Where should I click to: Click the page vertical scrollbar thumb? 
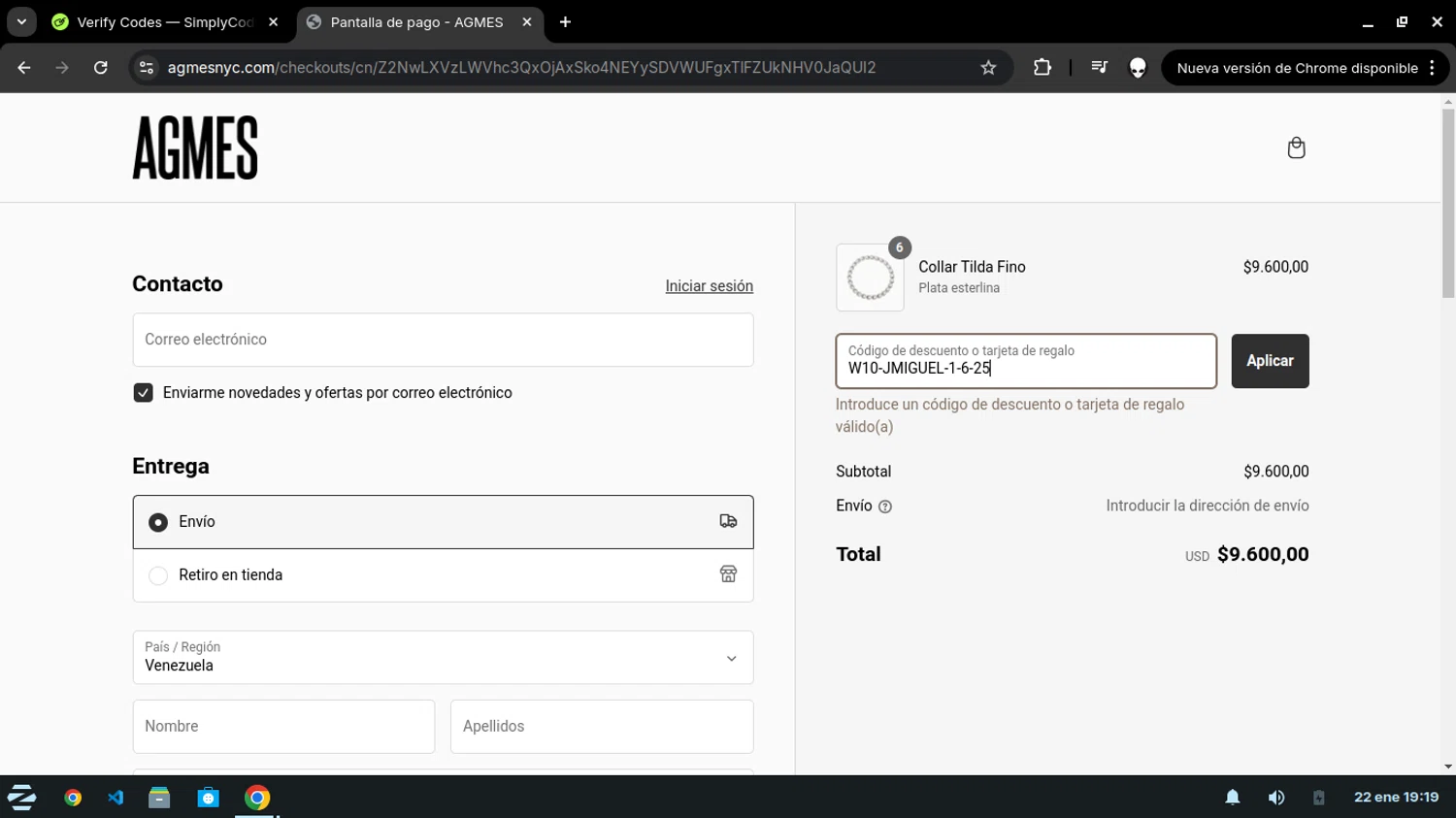tap(1447, 204)
